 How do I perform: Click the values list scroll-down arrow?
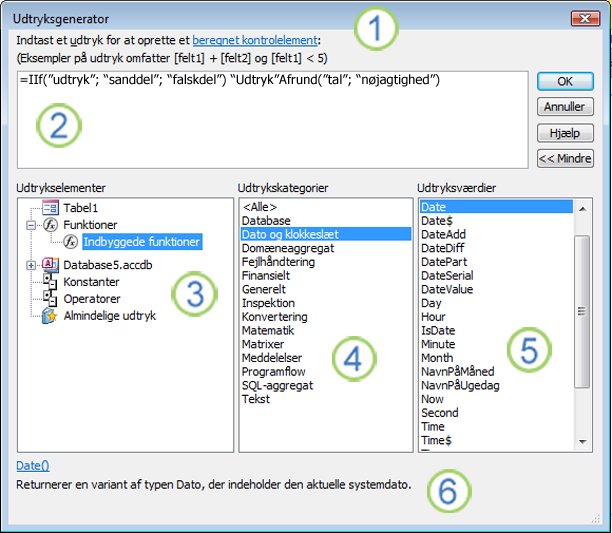coord(582,442)
